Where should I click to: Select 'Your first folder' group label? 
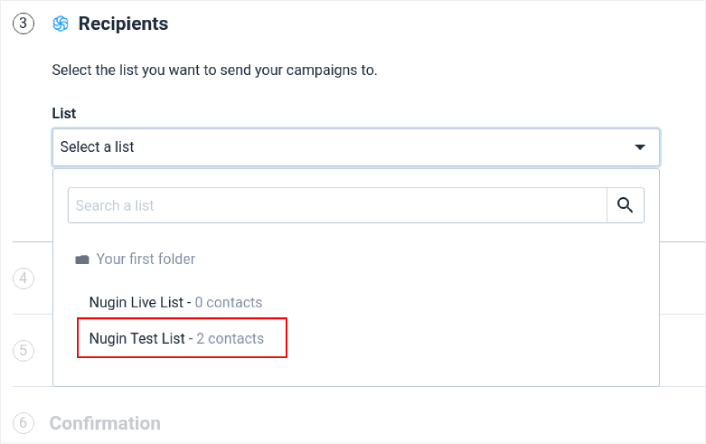(145, 259)
